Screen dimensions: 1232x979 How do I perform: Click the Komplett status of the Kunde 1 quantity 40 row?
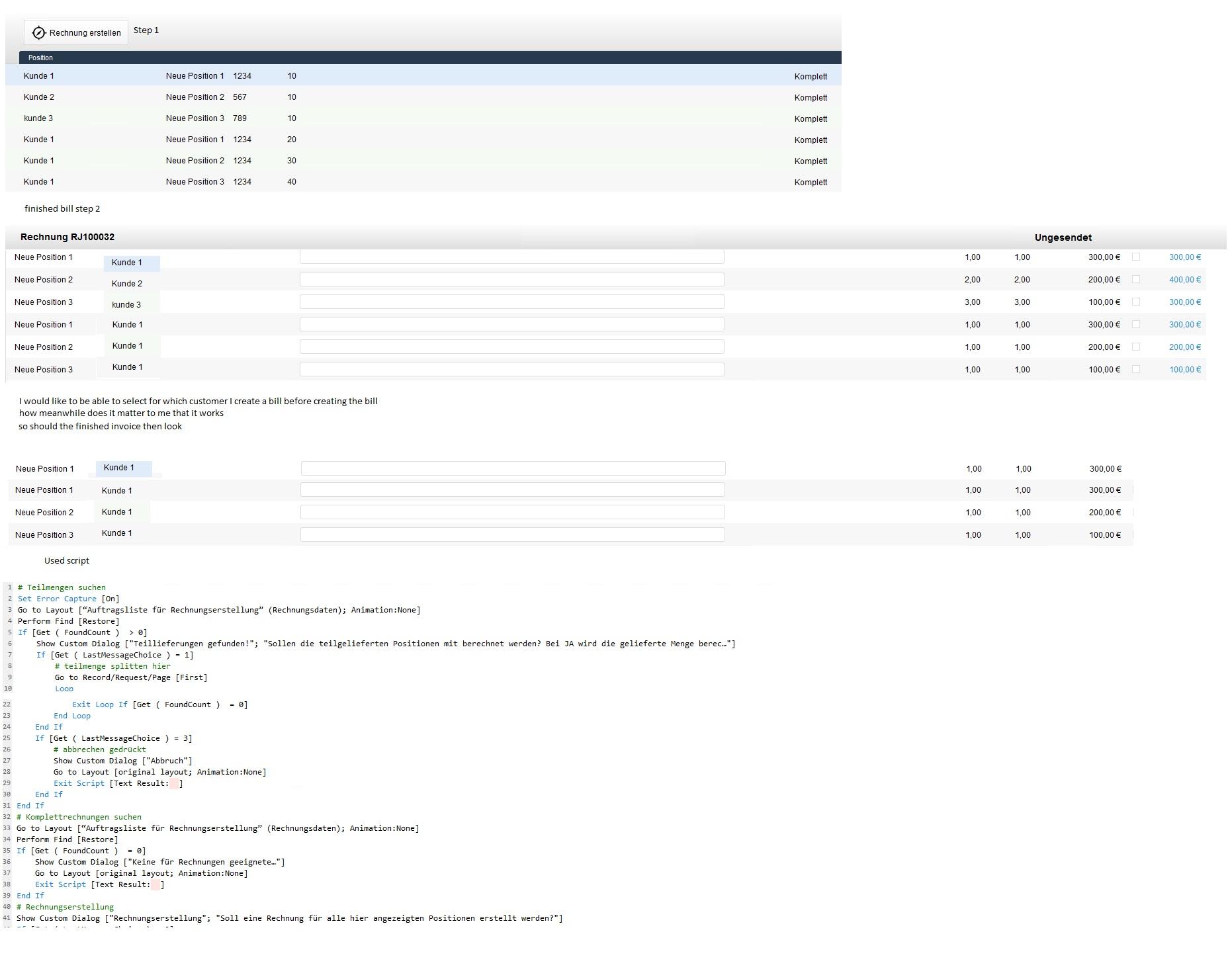[x=811, y=182]
